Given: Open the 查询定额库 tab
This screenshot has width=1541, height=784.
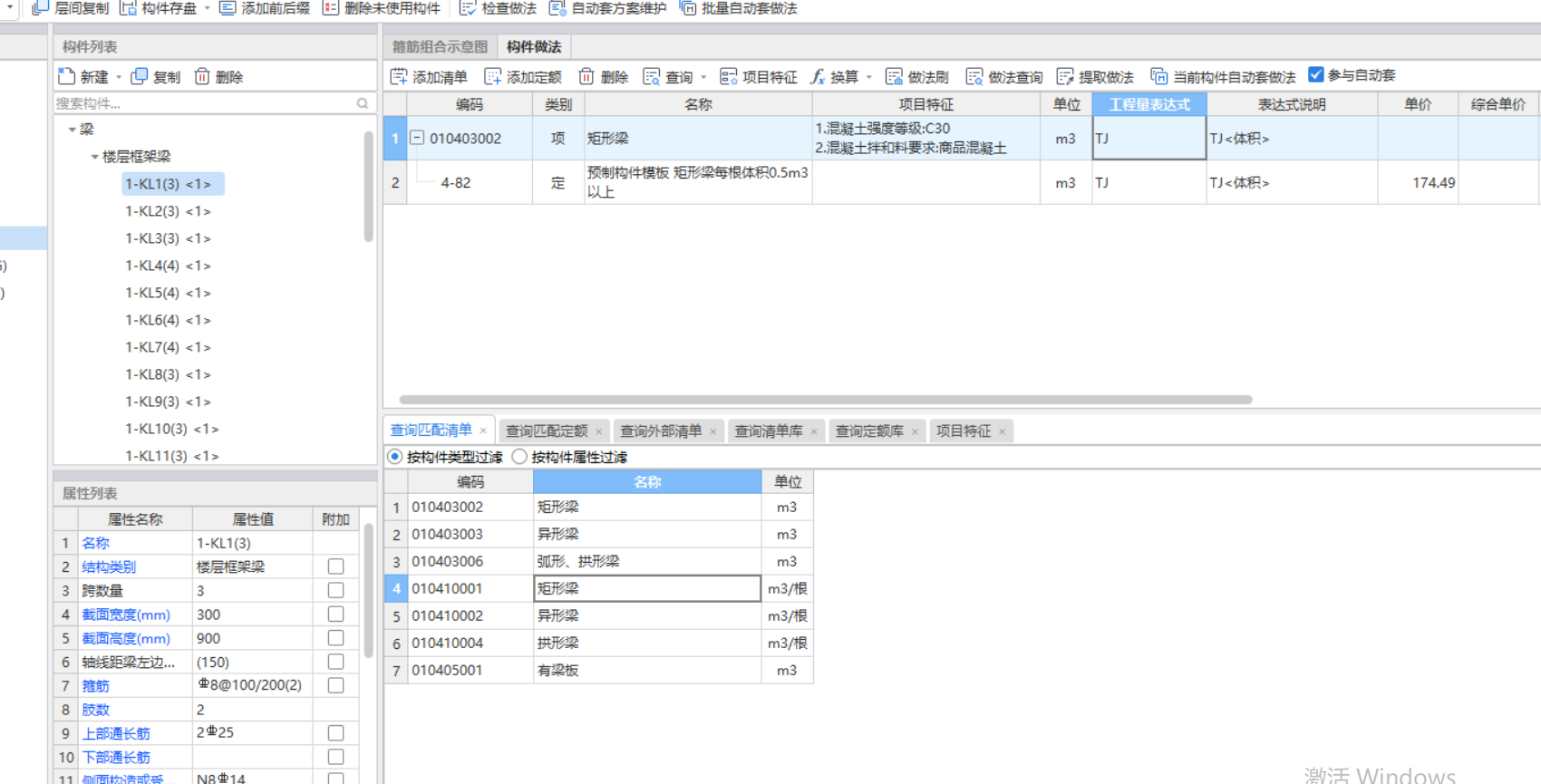Looking at the screenshot, I should coord(869,431).
